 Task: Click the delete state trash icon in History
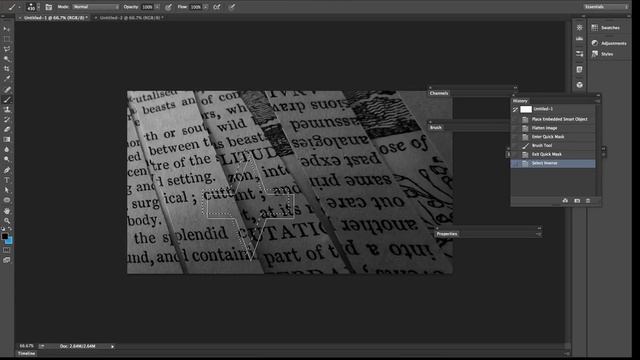click(588, 200)
